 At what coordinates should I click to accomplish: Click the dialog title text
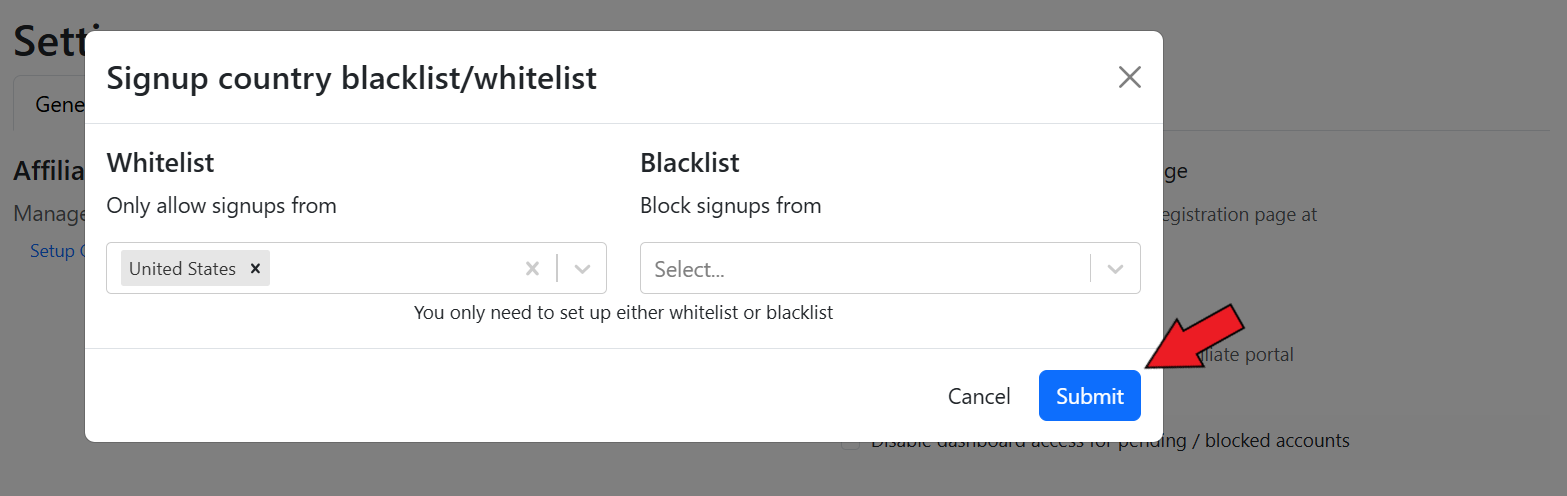[351, 77]
